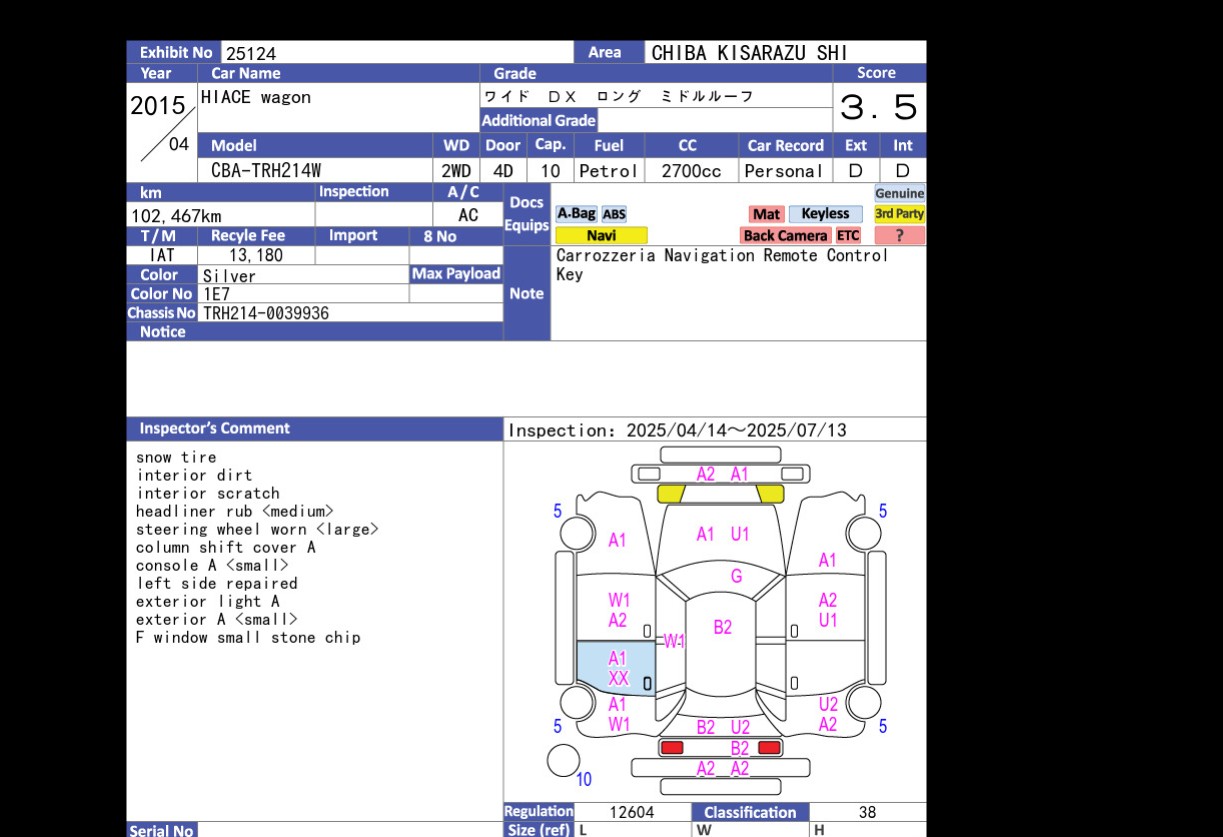Click the Notice label
The height and width of the screenshot is (837, 1223).
pos(163,332)
